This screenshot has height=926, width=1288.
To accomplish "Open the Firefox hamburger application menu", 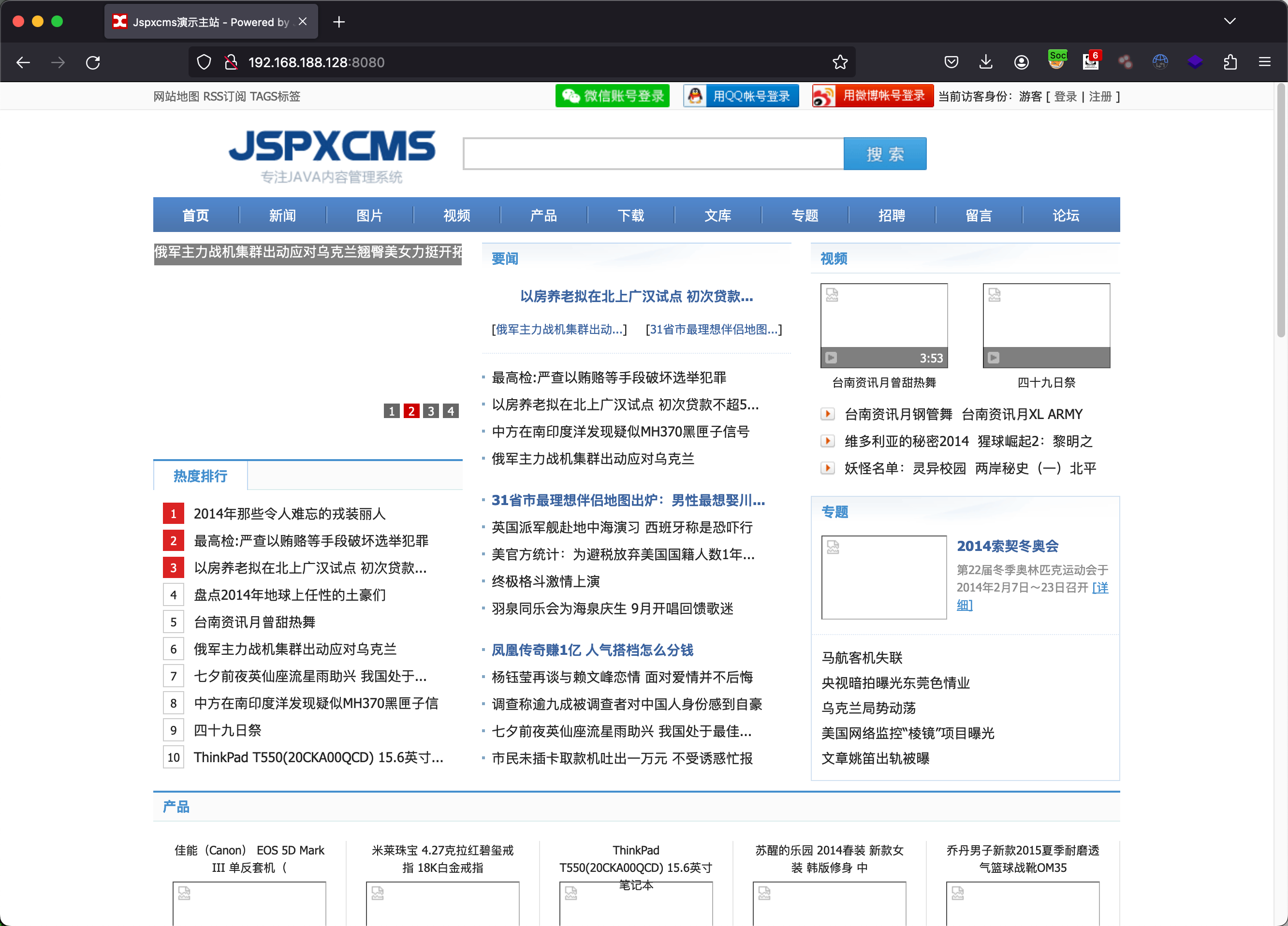I will click(x=1264, y=62).
